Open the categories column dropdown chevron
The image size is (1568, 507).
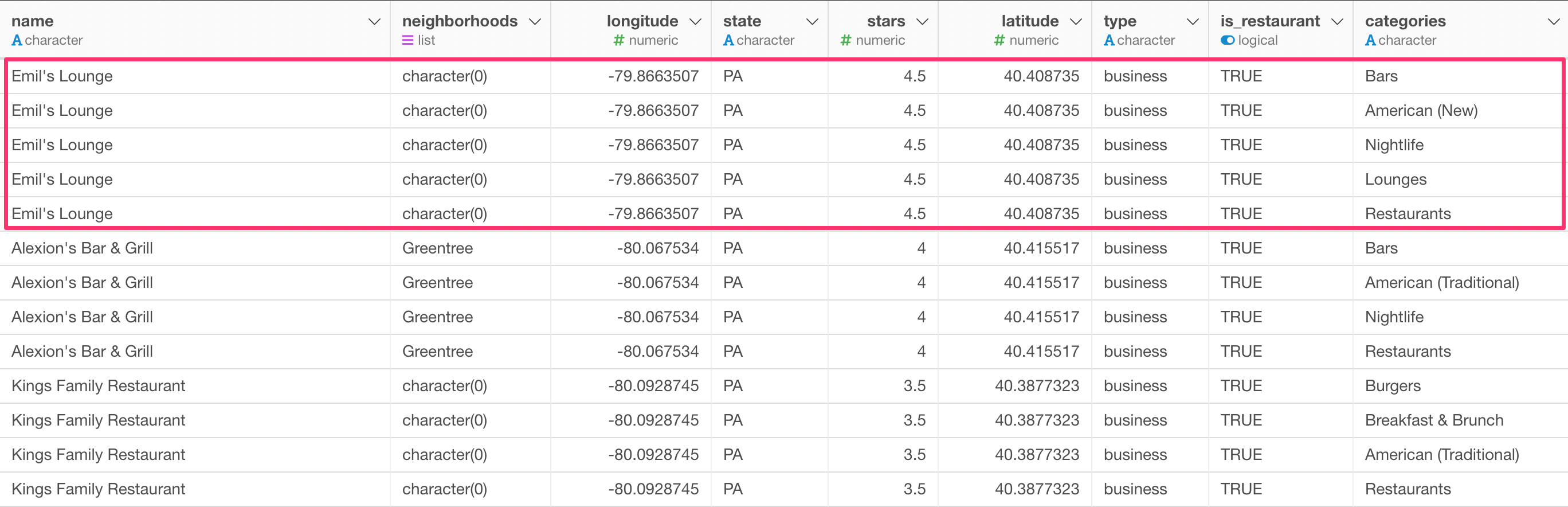click(x=1553, y=22)
